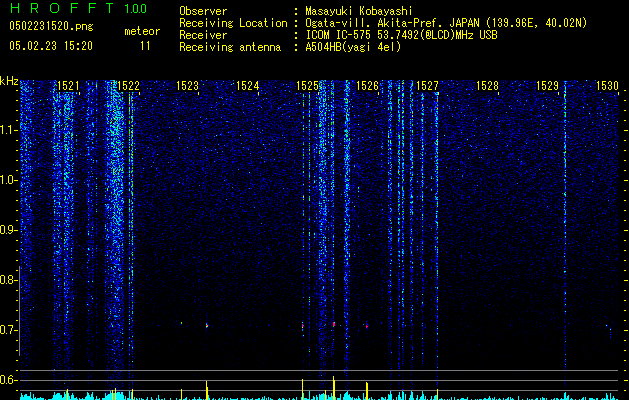Click the 'Observer' field label

203,11
